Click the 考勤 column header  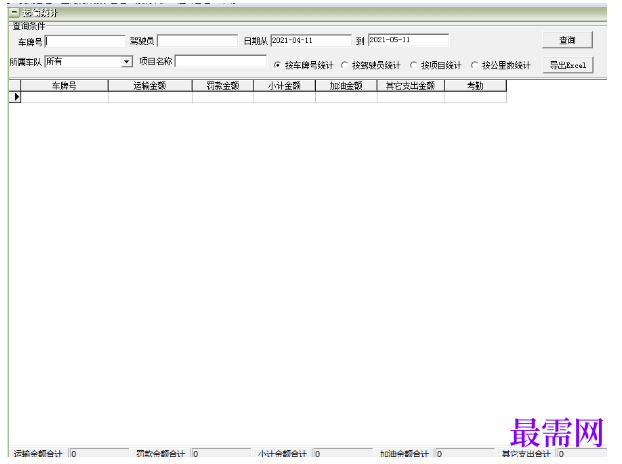tap(476, 85)
